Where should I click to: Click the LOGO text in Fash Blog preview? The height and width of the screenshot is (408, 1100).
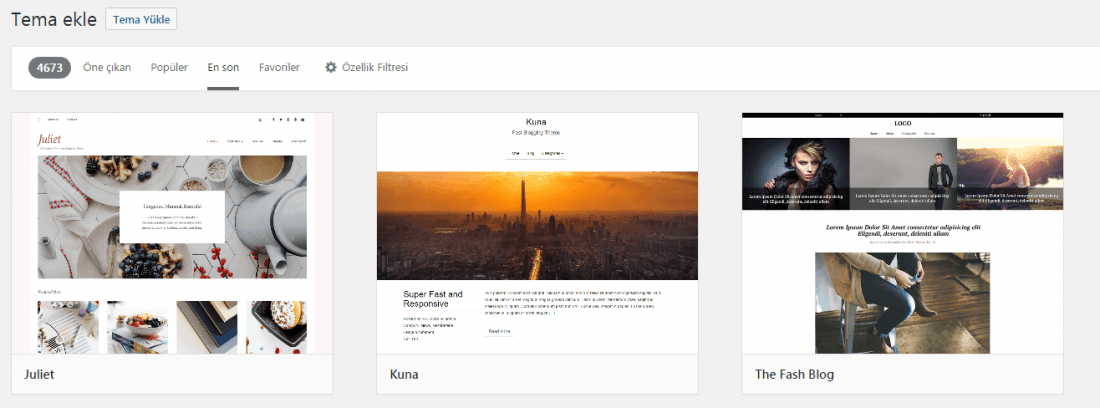902,123
